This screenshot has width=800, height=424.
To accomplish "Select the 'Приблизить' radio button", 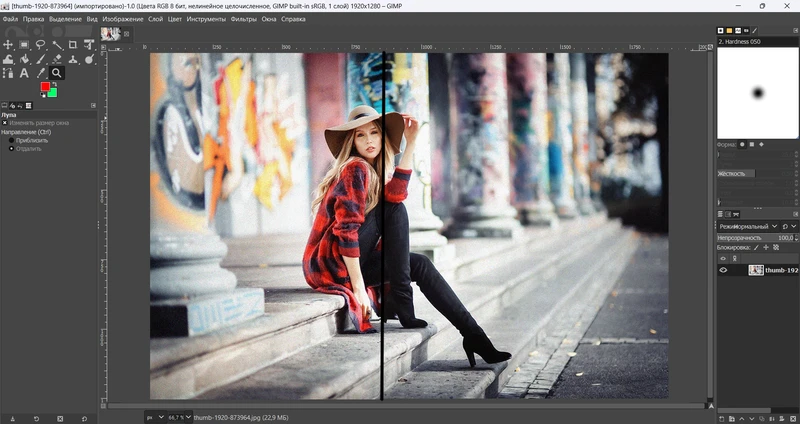I will (x=11, y=140).
